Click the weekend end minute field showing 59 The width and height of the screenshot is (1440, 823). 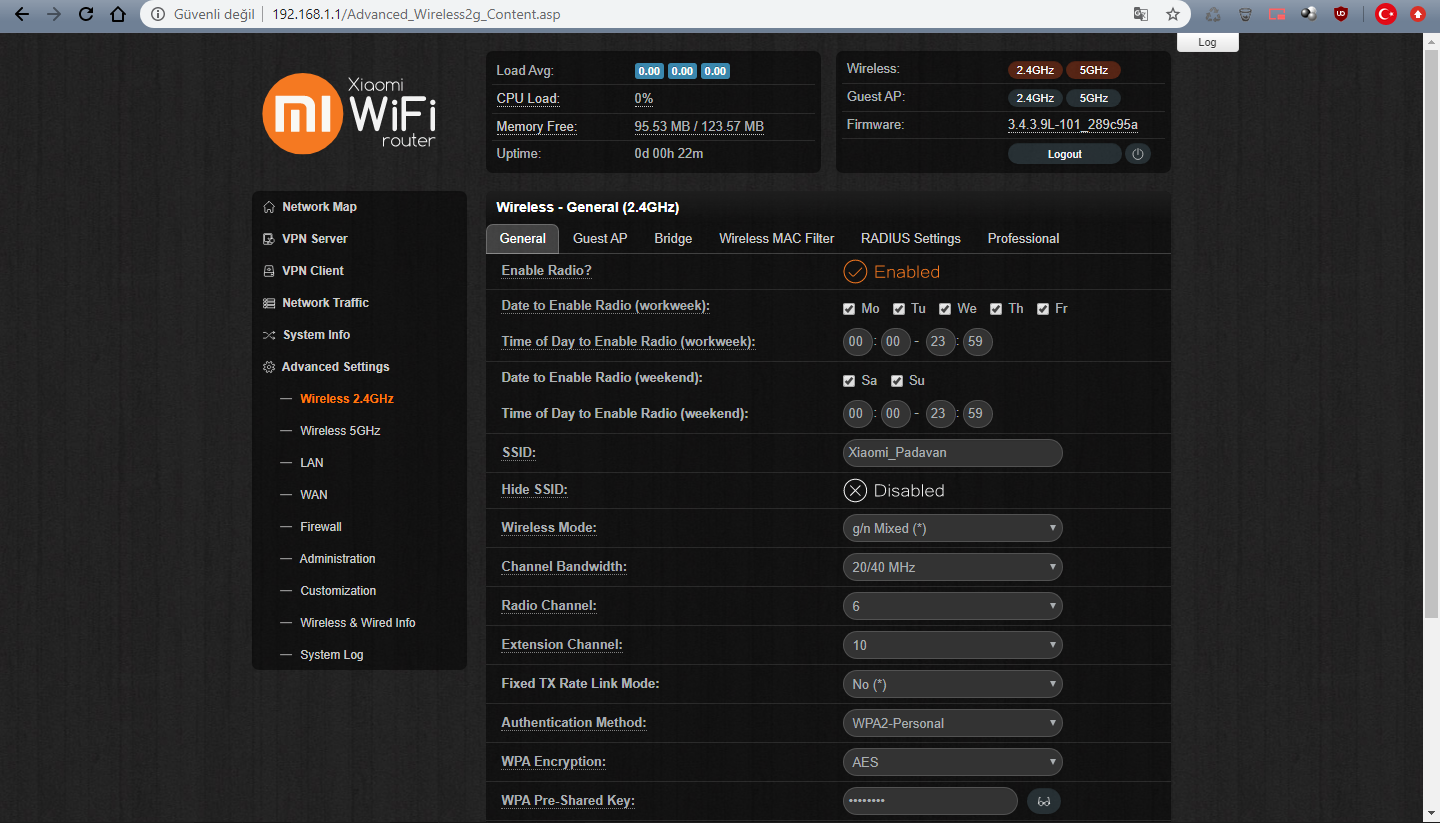976,414
